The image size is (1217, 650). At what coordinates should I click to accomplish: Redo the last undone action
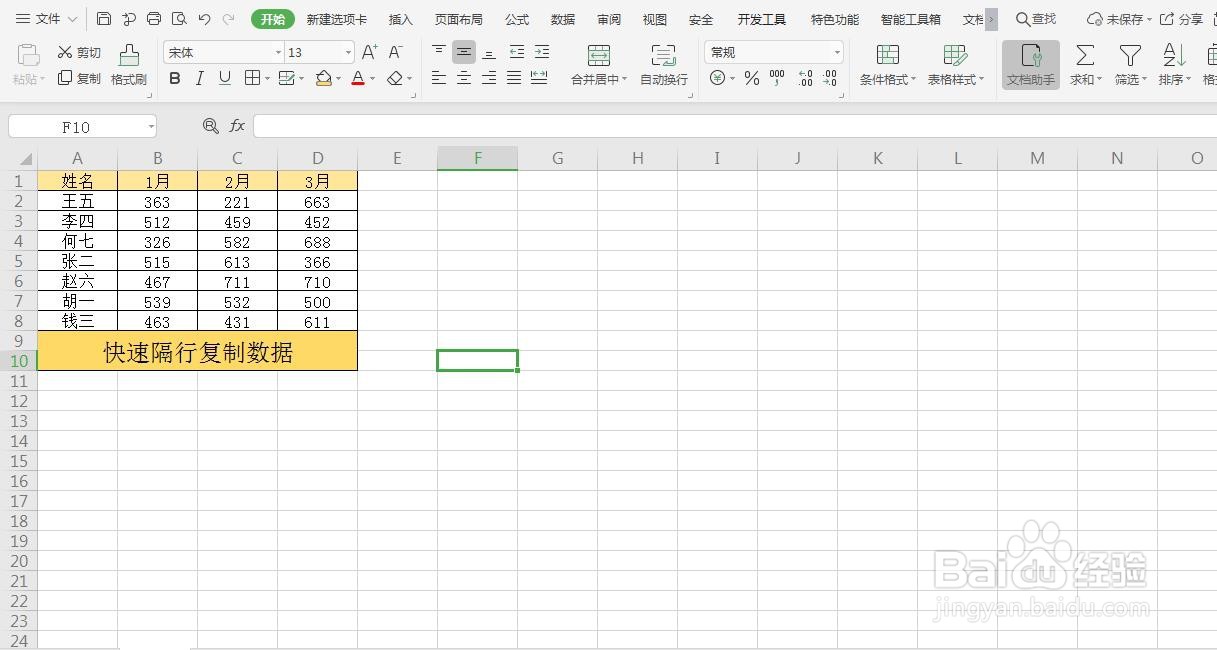coord(229,19)
